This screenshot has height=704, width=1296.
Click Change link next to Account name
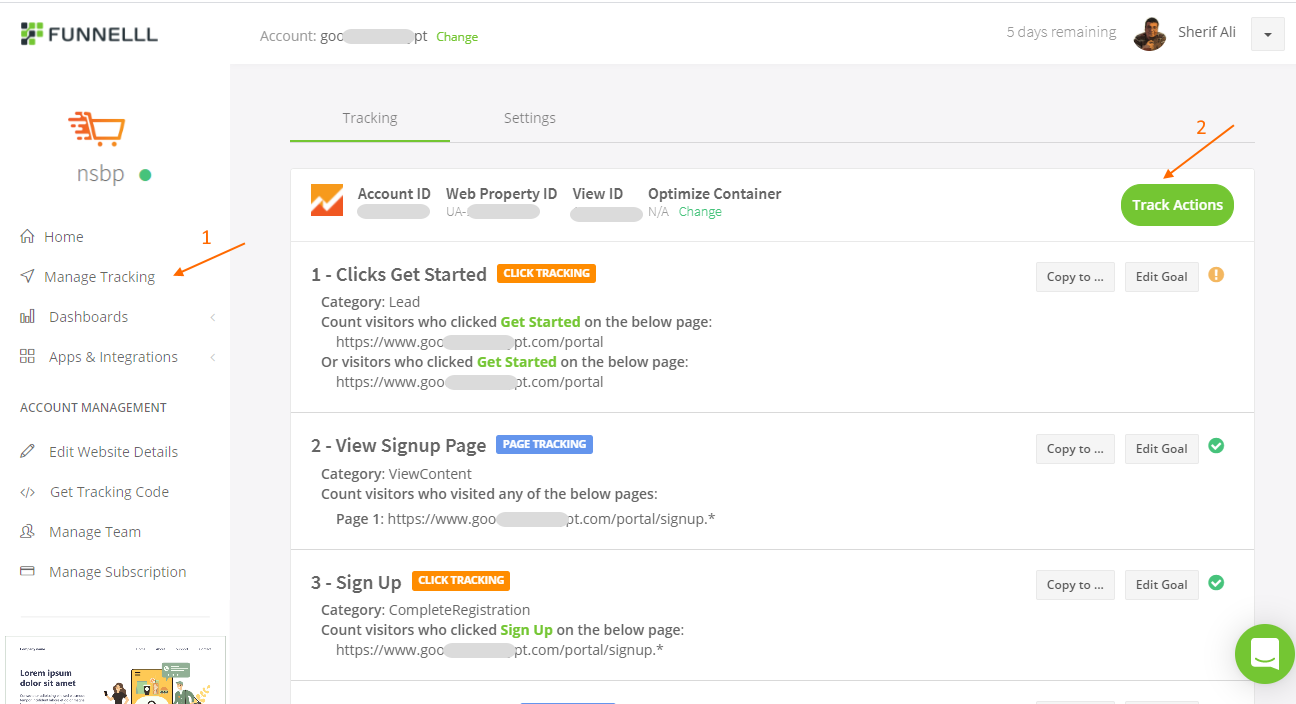click(x=457, y=37)
